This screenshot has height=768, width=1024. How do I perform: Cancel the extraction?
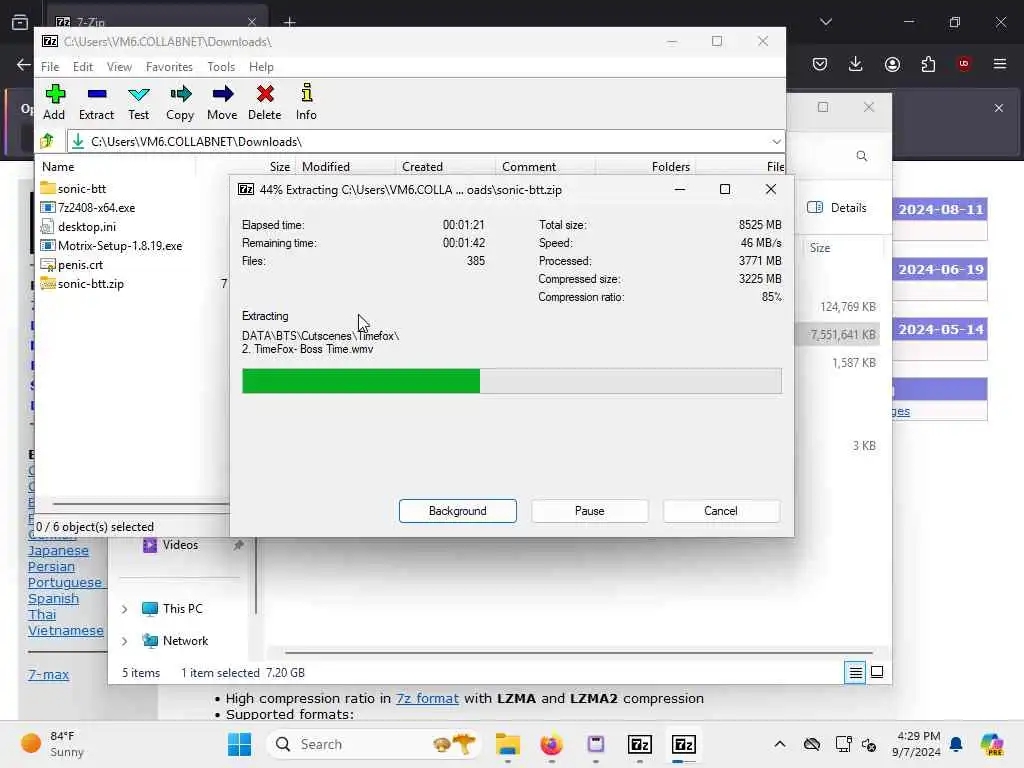click(721, 511)
